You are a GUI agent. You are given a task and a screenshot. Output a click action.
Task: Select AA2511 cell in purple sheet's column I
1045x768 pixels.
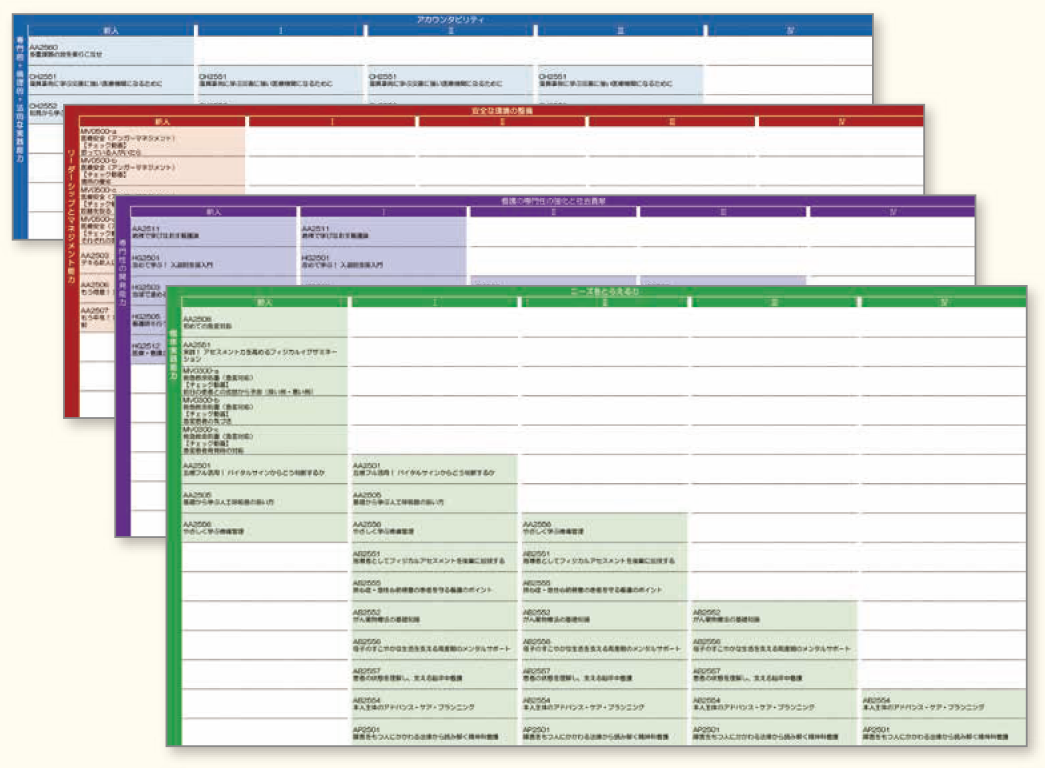pyautogui.click(x=383, y=232)
